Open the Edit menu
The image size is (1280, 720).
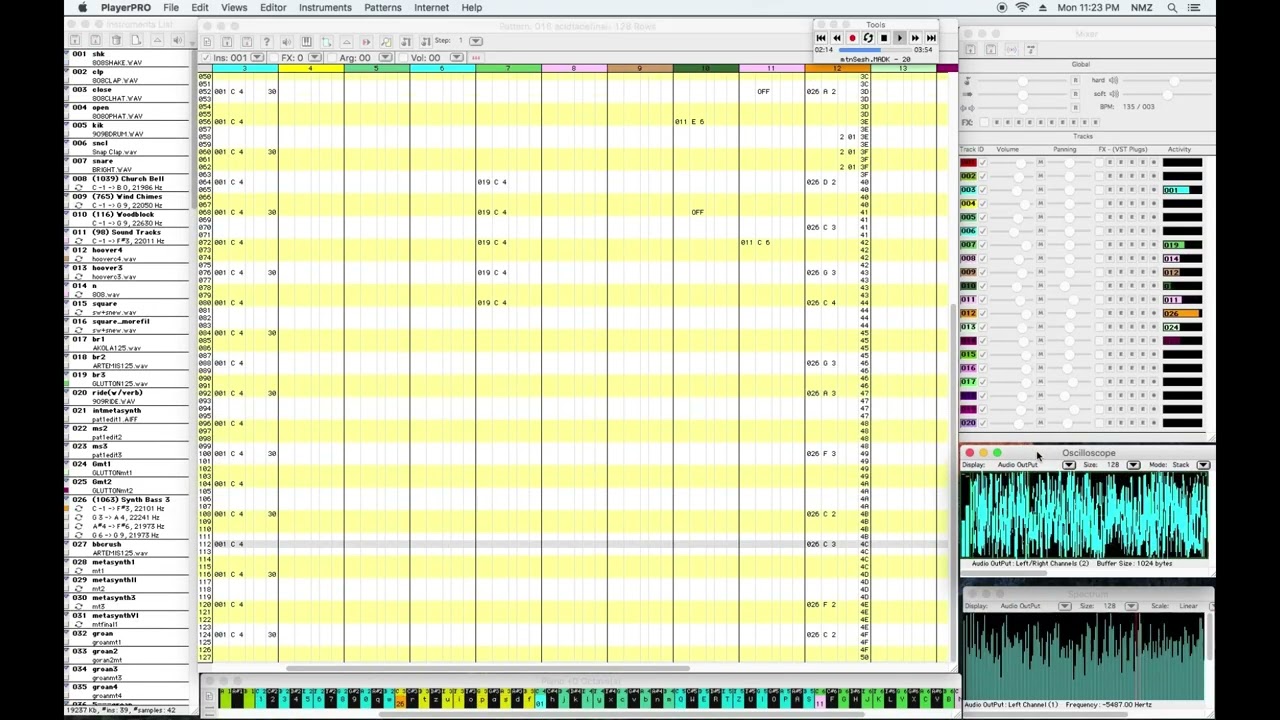[x=200, y=8]
